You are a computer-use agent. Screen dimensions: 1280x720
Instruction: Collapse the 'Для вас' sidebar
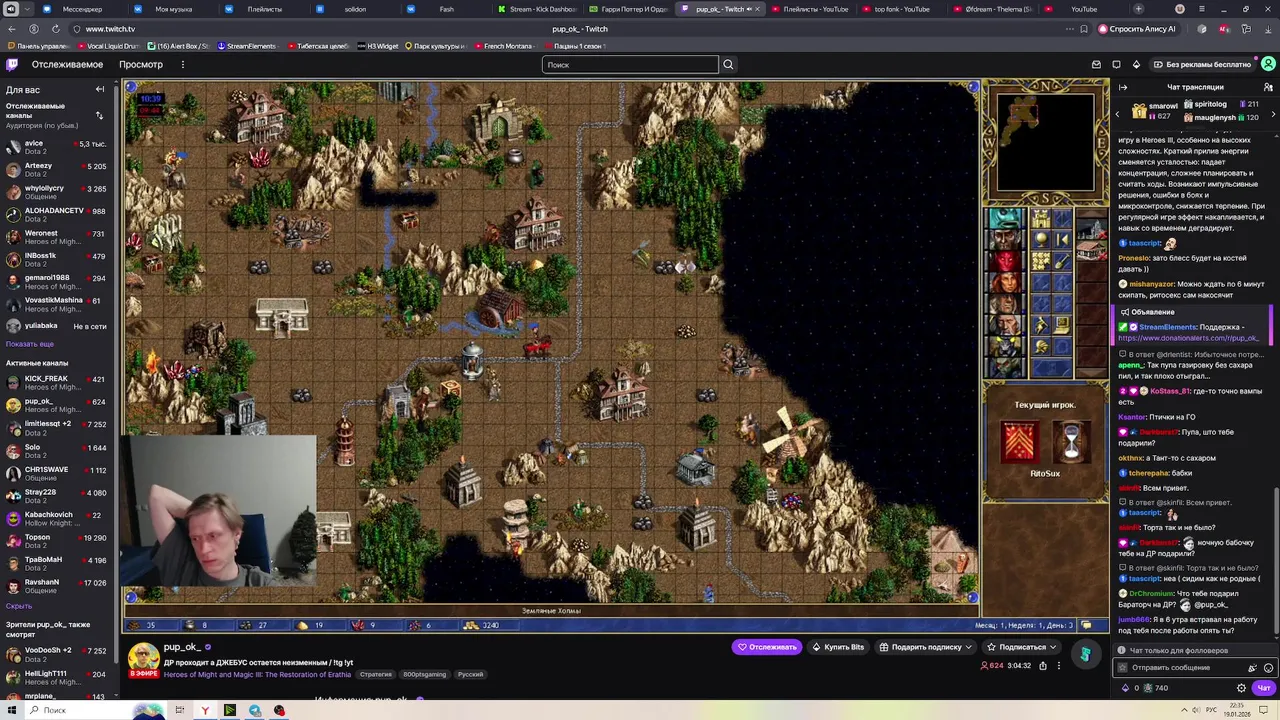(100, 89)
